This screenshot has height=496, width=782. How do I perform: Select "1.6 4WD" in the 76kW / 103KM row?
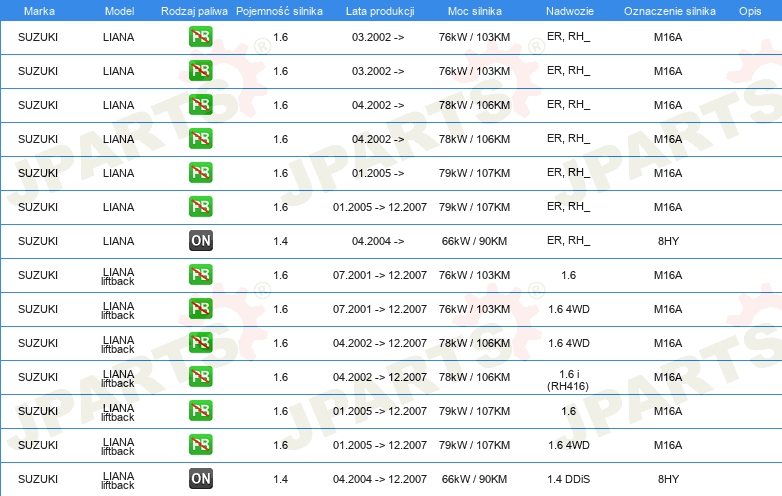coord(569,309)
